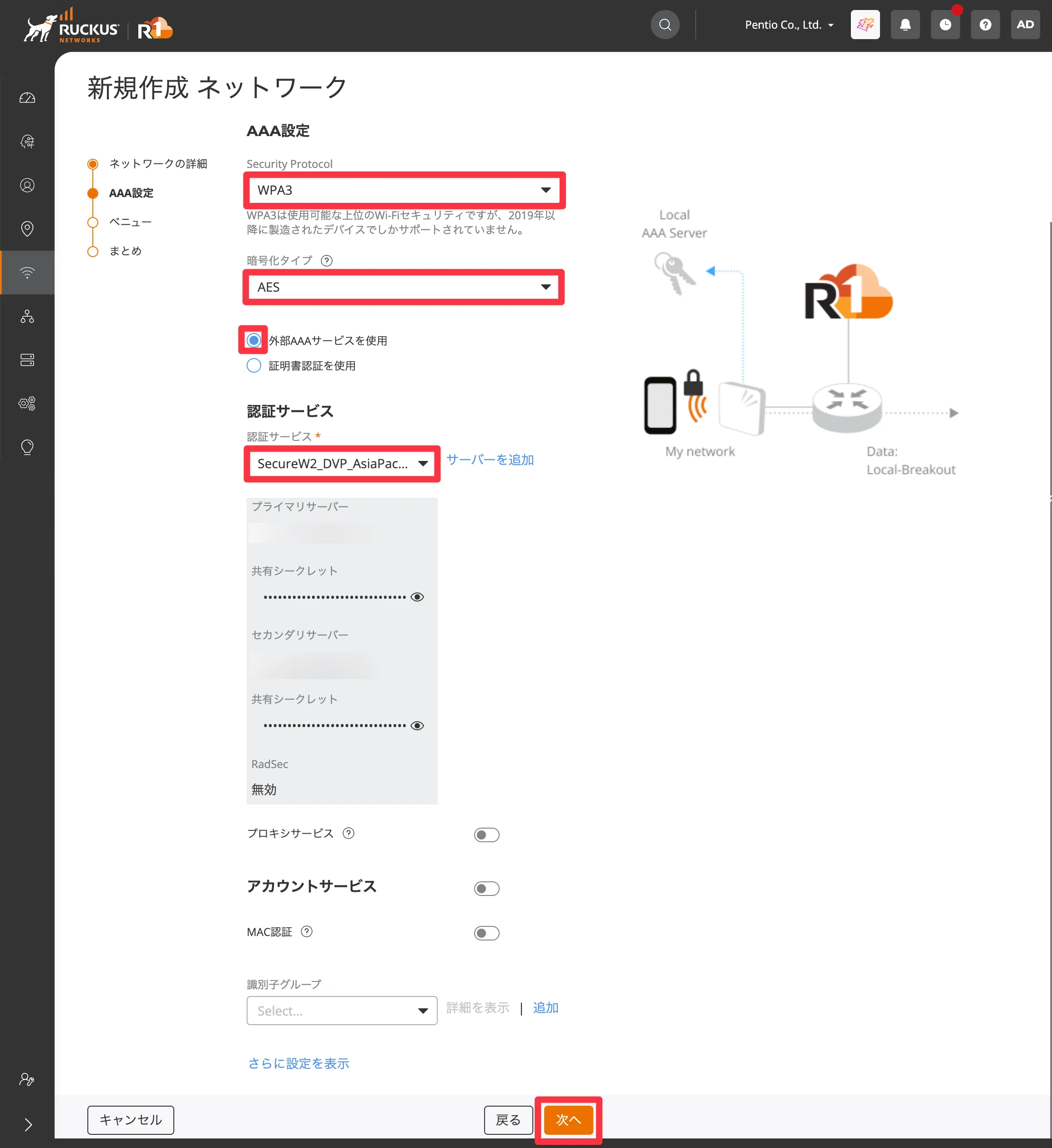This screenshot has width=1052, height=1148.
Task: Expand さらに設定を表示
Action: [298, 1063]
